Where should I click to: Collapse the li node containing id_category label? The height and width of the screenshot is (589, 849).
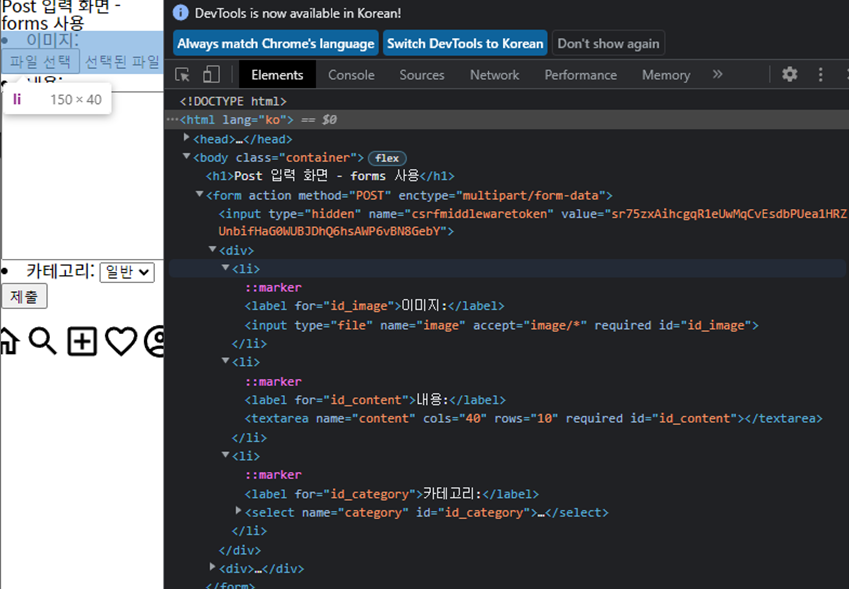pos(225,455)
